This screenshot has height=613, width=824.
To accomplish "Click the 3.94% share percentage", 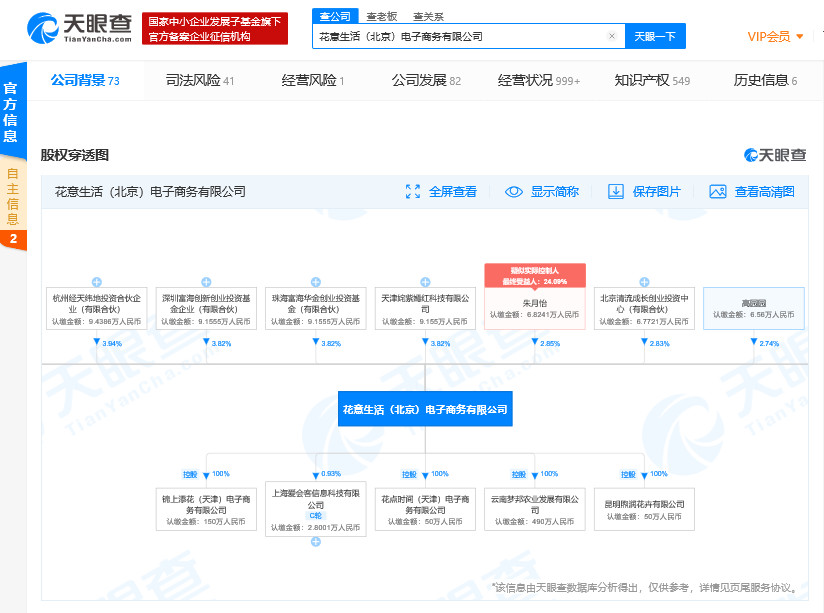I will pos(112,343).
